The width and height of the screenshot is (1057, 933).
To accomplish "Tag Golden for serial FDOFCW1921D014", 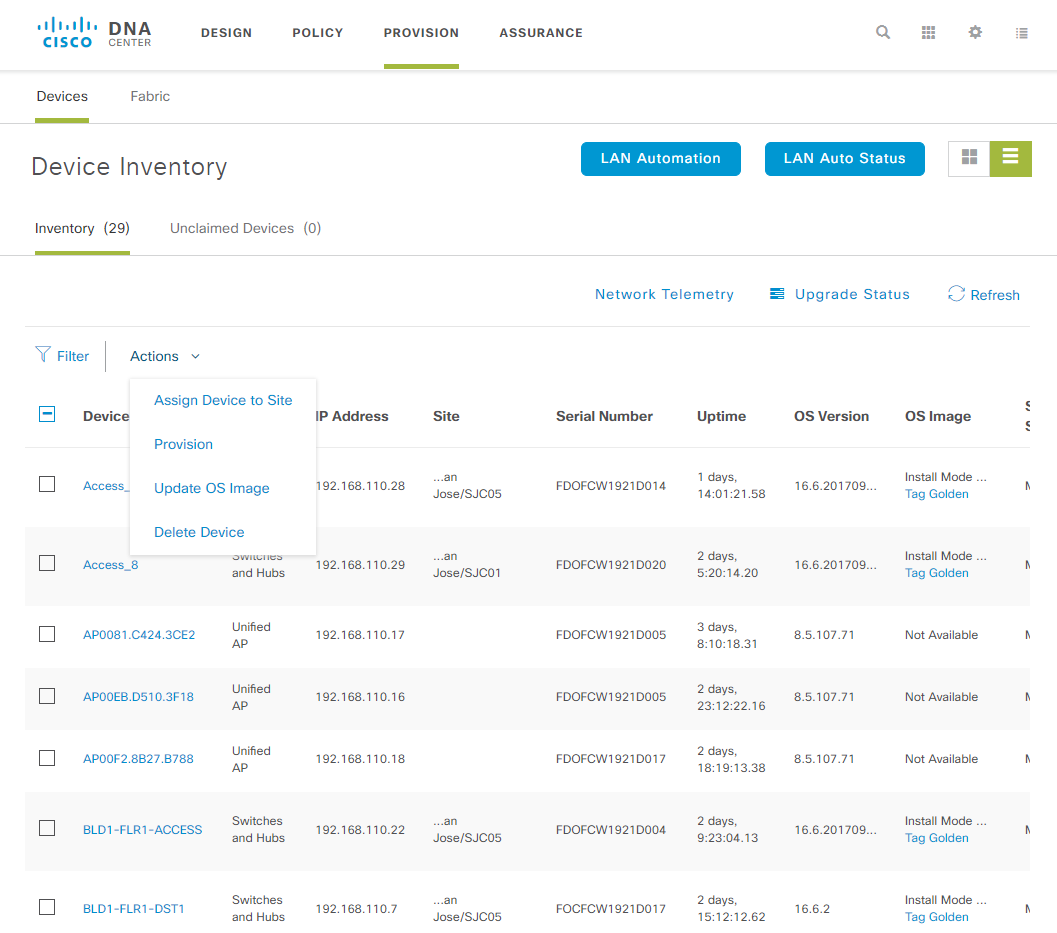I will (x=936, y=494).
